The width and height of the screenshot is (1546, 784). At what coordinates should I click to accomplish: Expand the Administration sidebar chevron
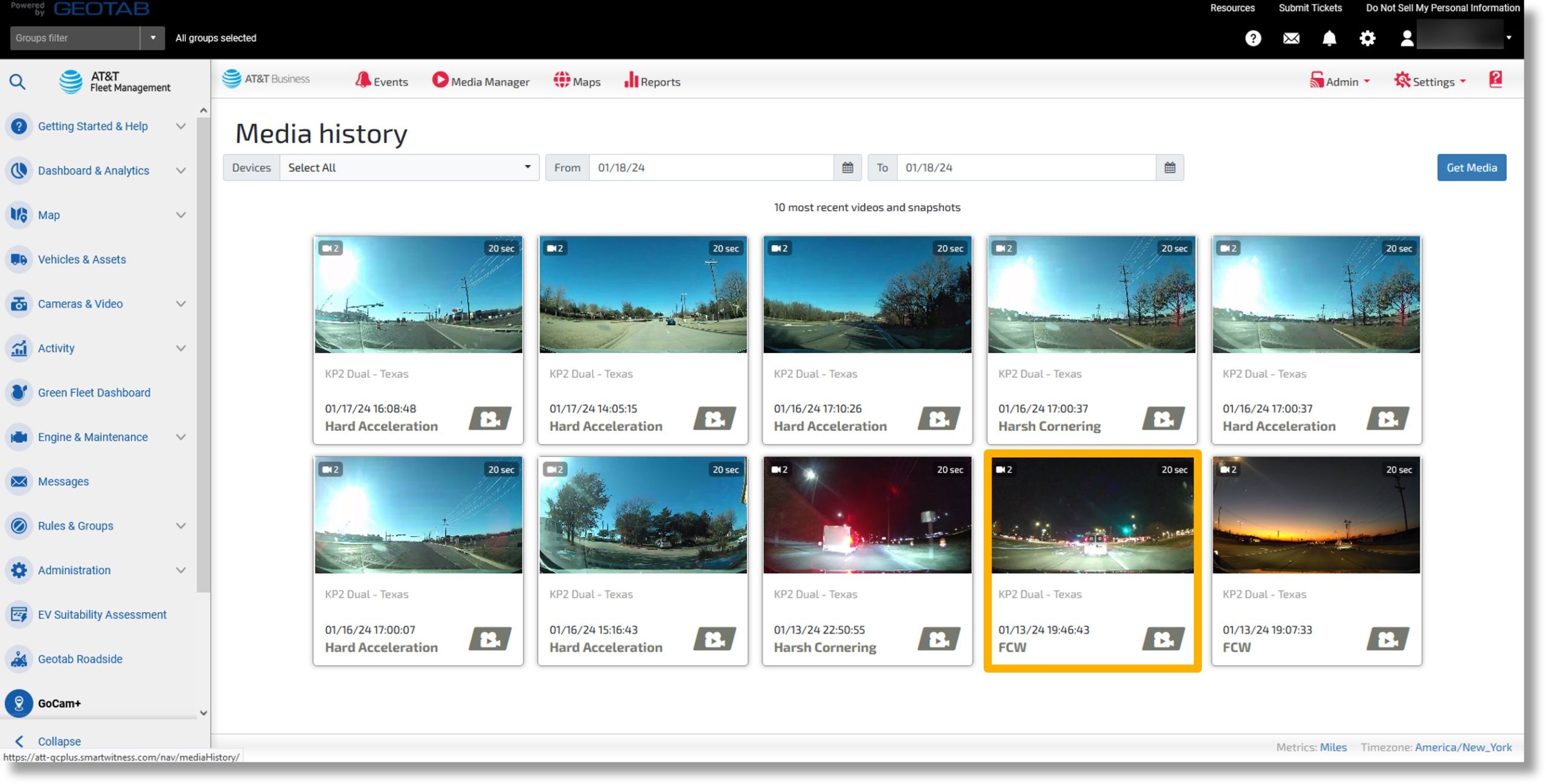tap(181, 570)
